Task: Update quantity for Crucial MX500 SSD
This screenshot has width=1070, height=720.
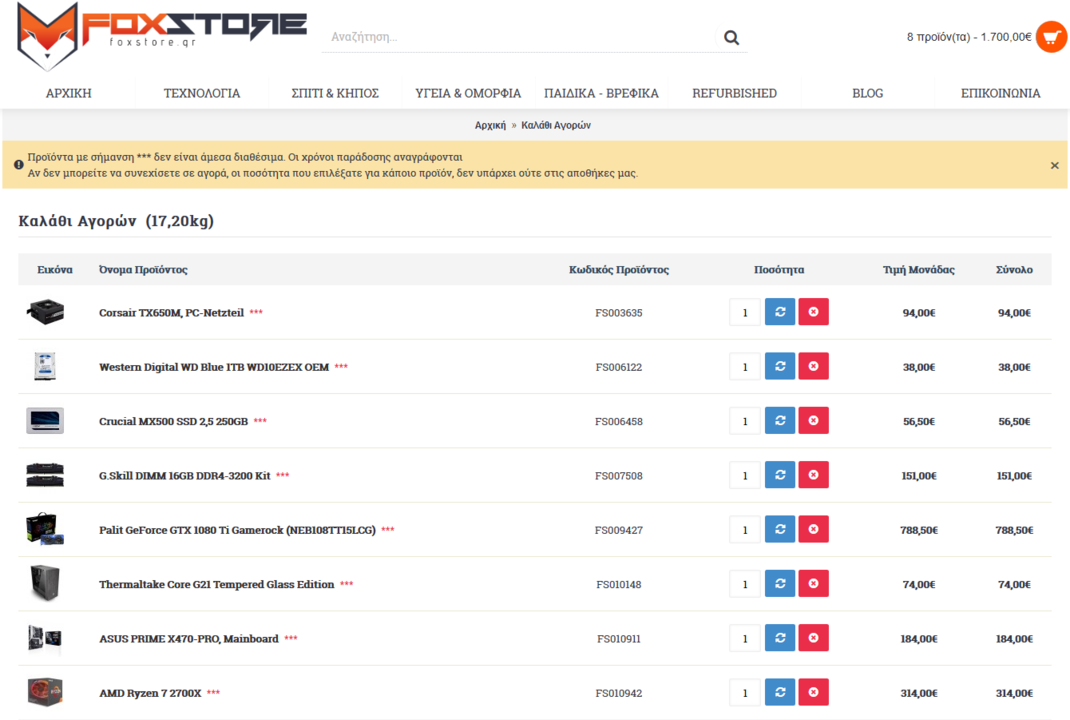Action: pos(779,420)
